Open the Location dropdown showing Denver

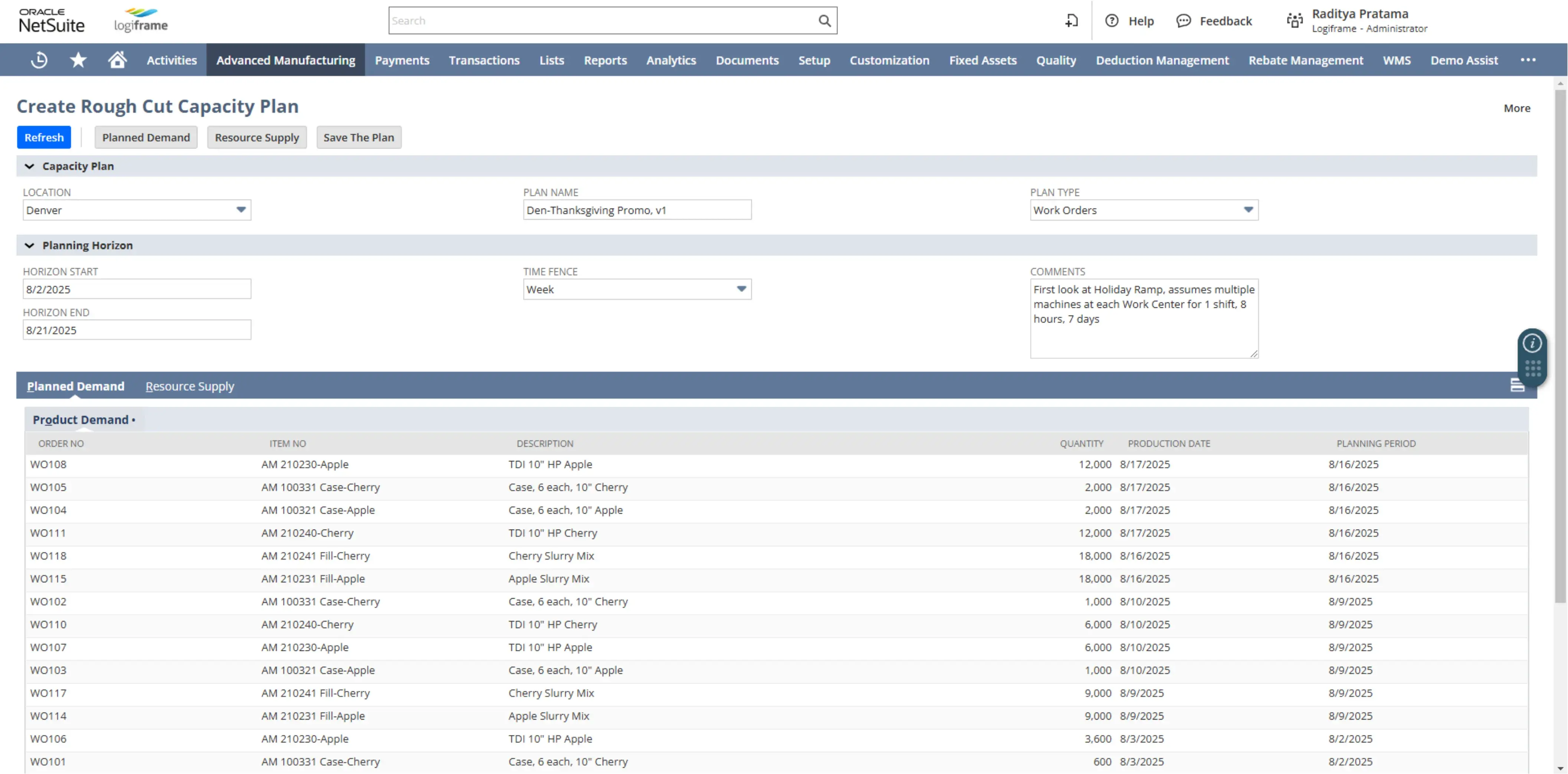click(240, 210)
